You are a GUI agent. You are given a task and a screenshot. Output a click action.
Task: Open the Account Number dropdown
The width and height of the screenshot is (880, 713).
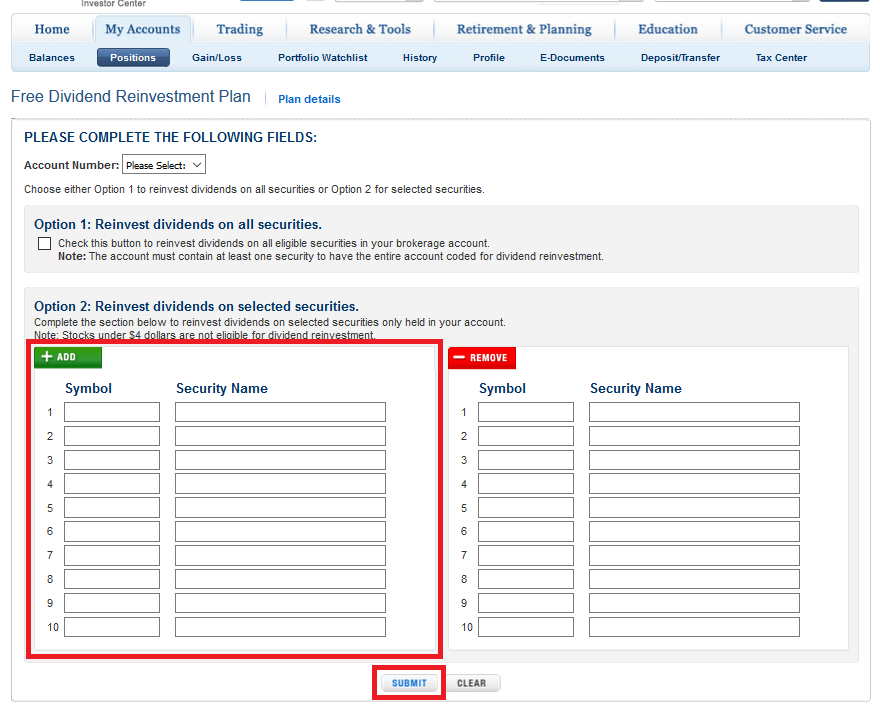163,165
